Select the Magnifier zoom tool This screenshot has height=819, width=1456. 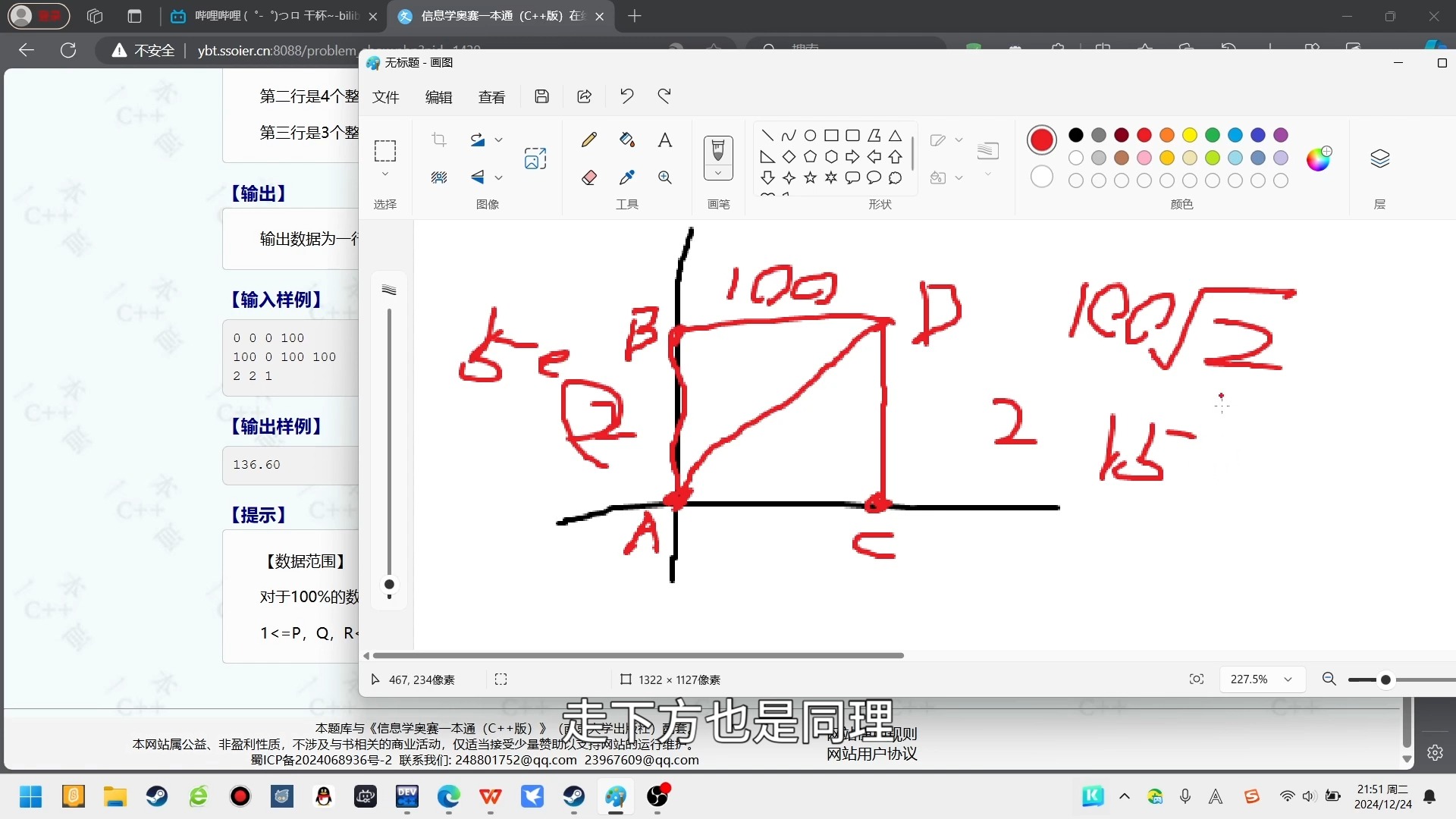(x=665, y=177)
